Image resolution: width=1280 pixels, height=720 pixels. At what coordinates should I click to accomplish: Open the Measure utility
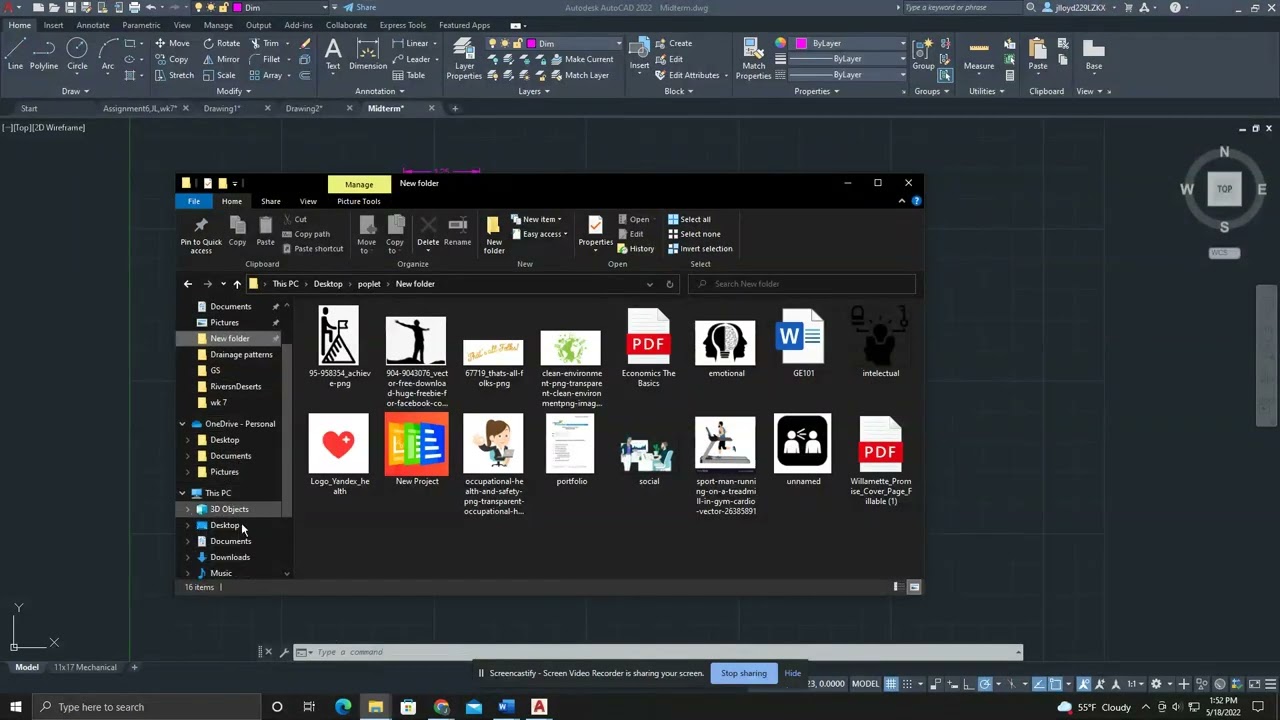tap(979, 54)
